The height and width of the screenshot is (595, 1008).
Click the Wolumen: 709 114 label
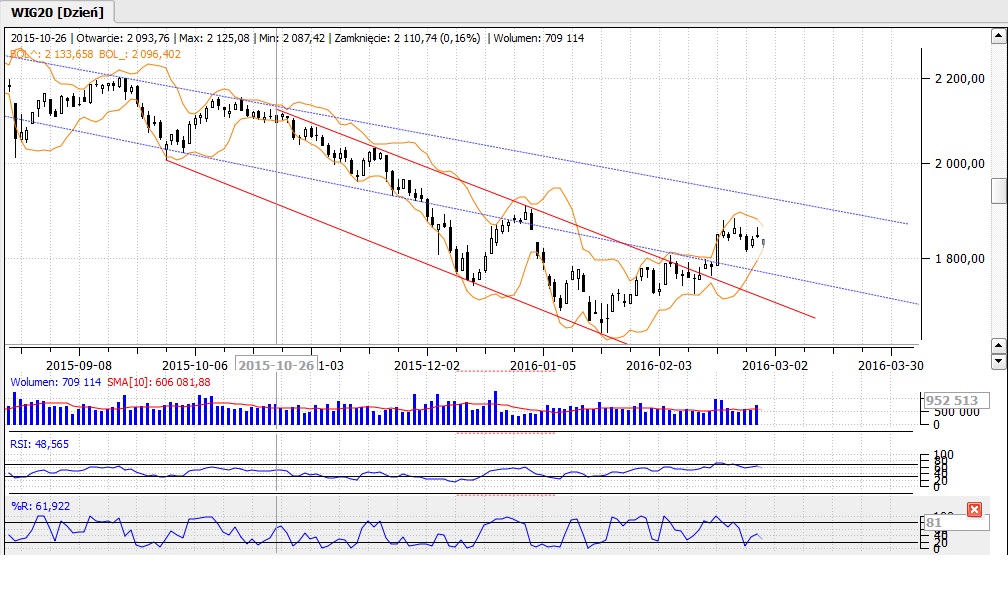(x=56, y=382)
